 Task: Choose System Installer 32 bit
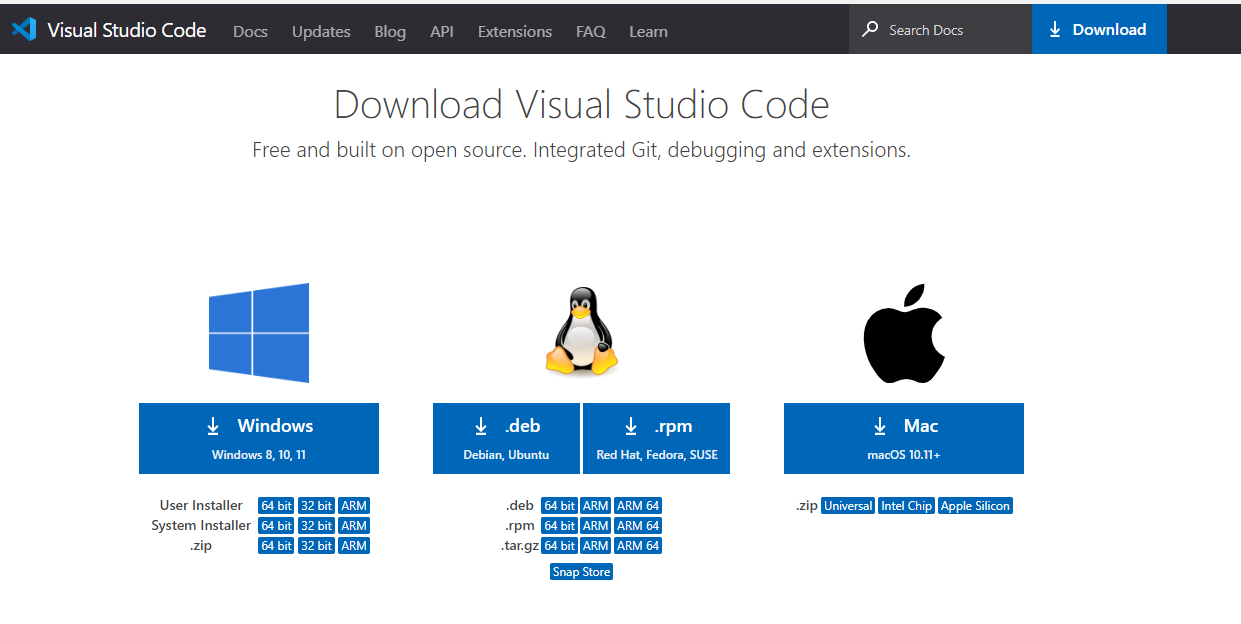tap(316, 526)
